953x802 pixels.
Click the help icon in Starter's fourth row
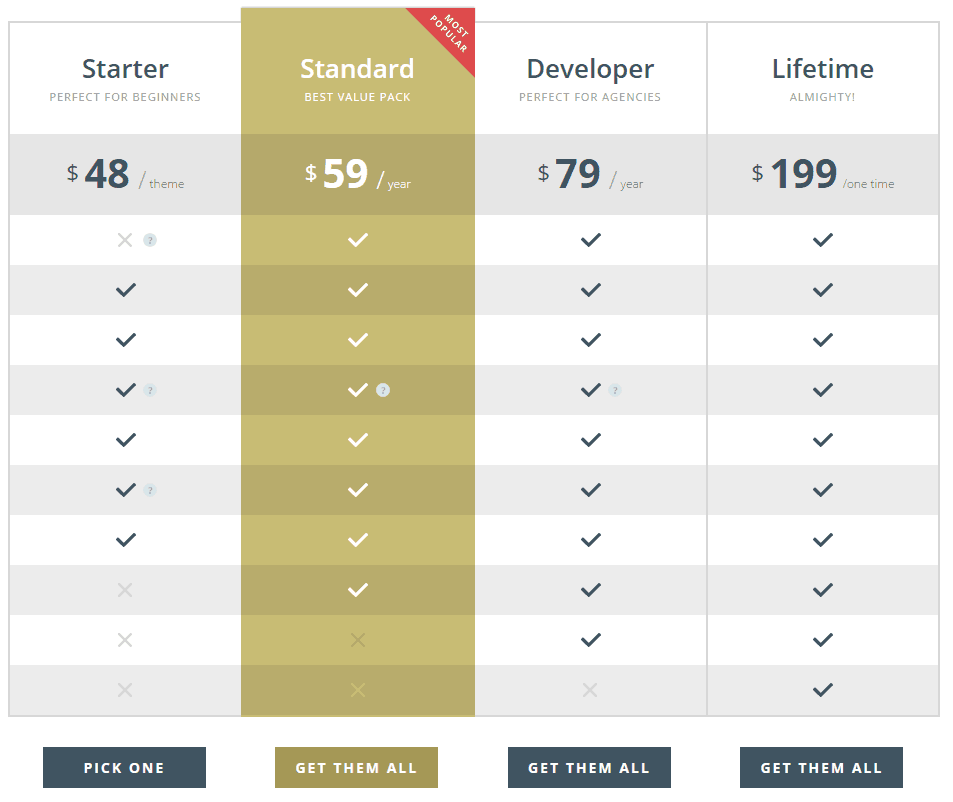pyautogui.click(x=150, y=390)
